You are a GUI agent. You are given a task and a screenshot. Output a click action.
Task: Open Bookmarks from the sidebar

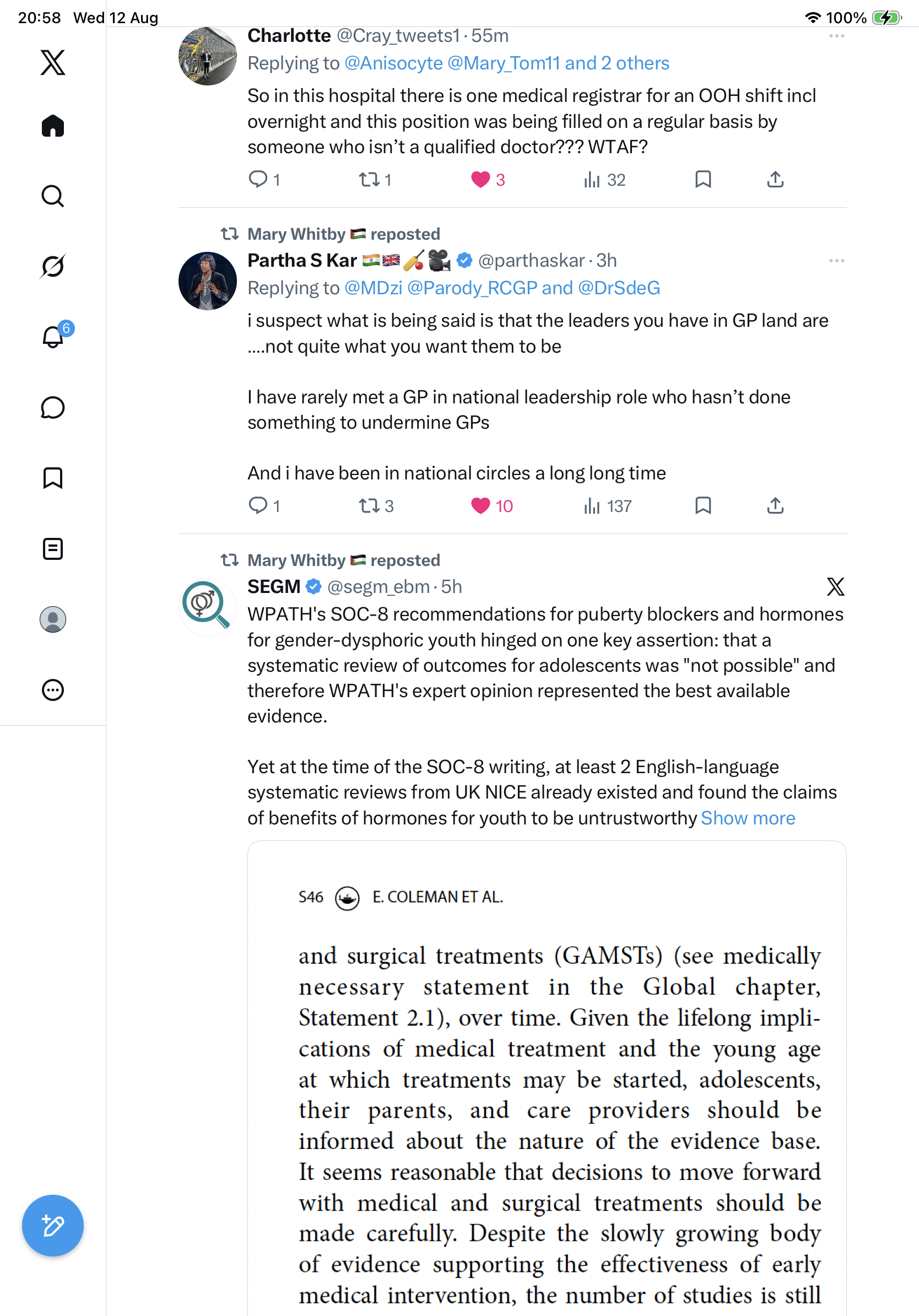point(53,478)
